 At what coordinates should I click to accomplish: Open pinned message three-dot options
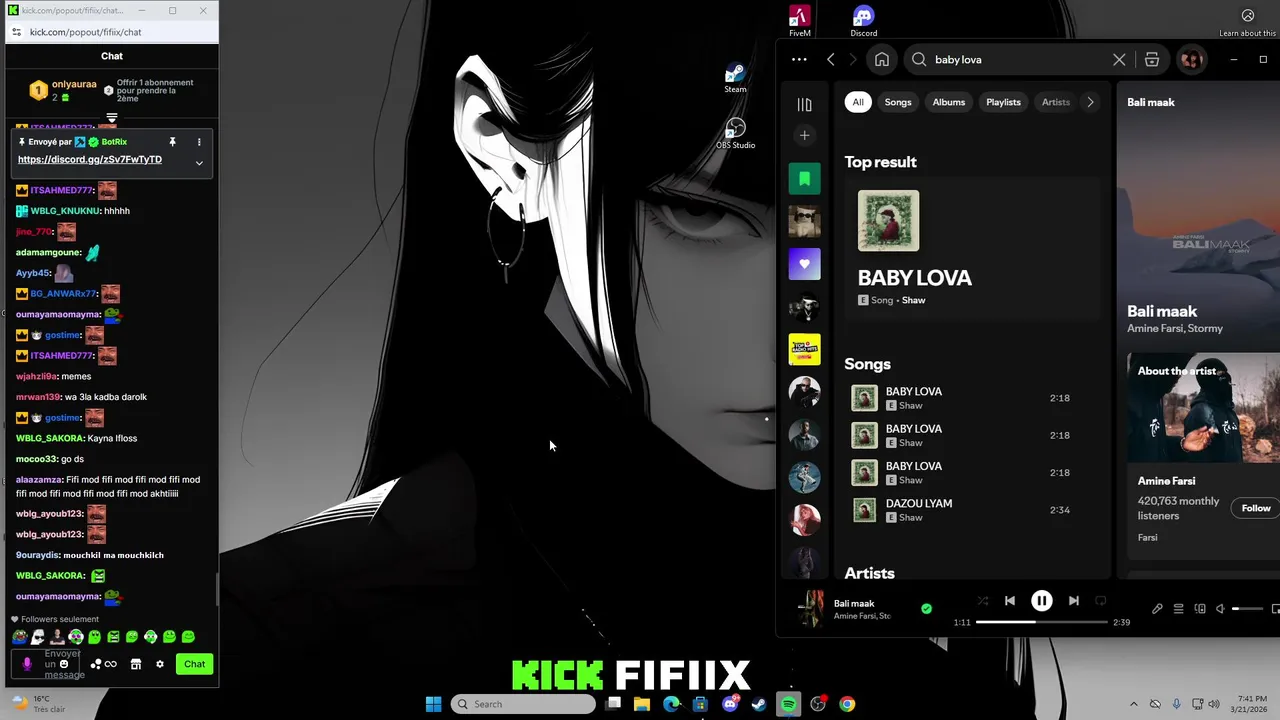(199, 142)
